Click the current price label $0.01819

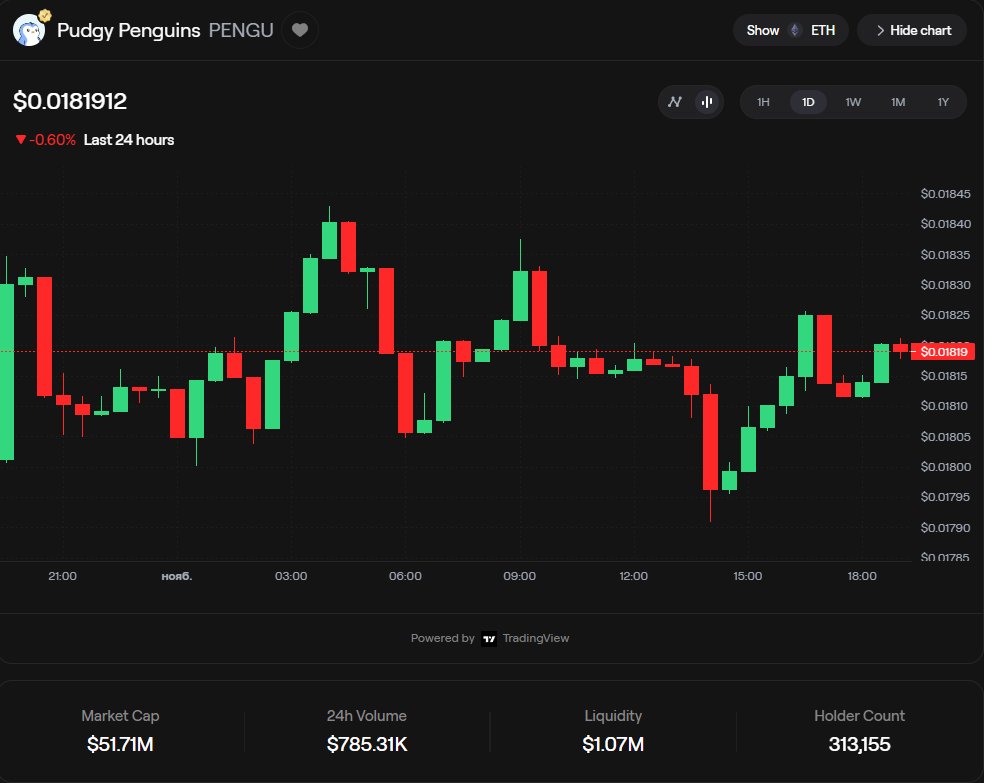(x=943, y=351)
